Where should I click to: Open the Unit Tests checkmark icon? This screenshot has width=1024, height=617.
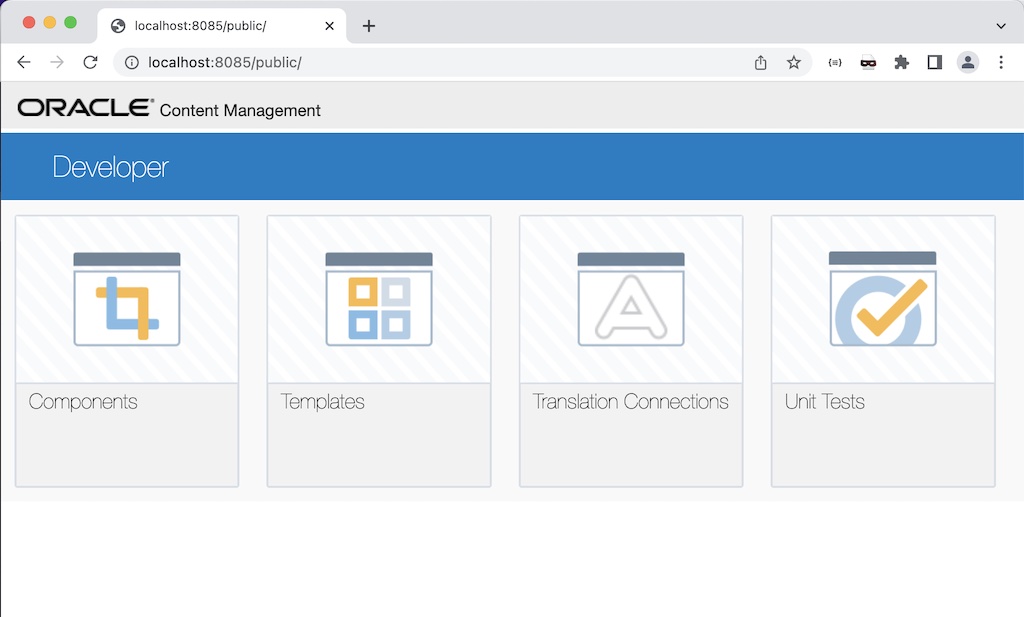click(x=883, y=300)
